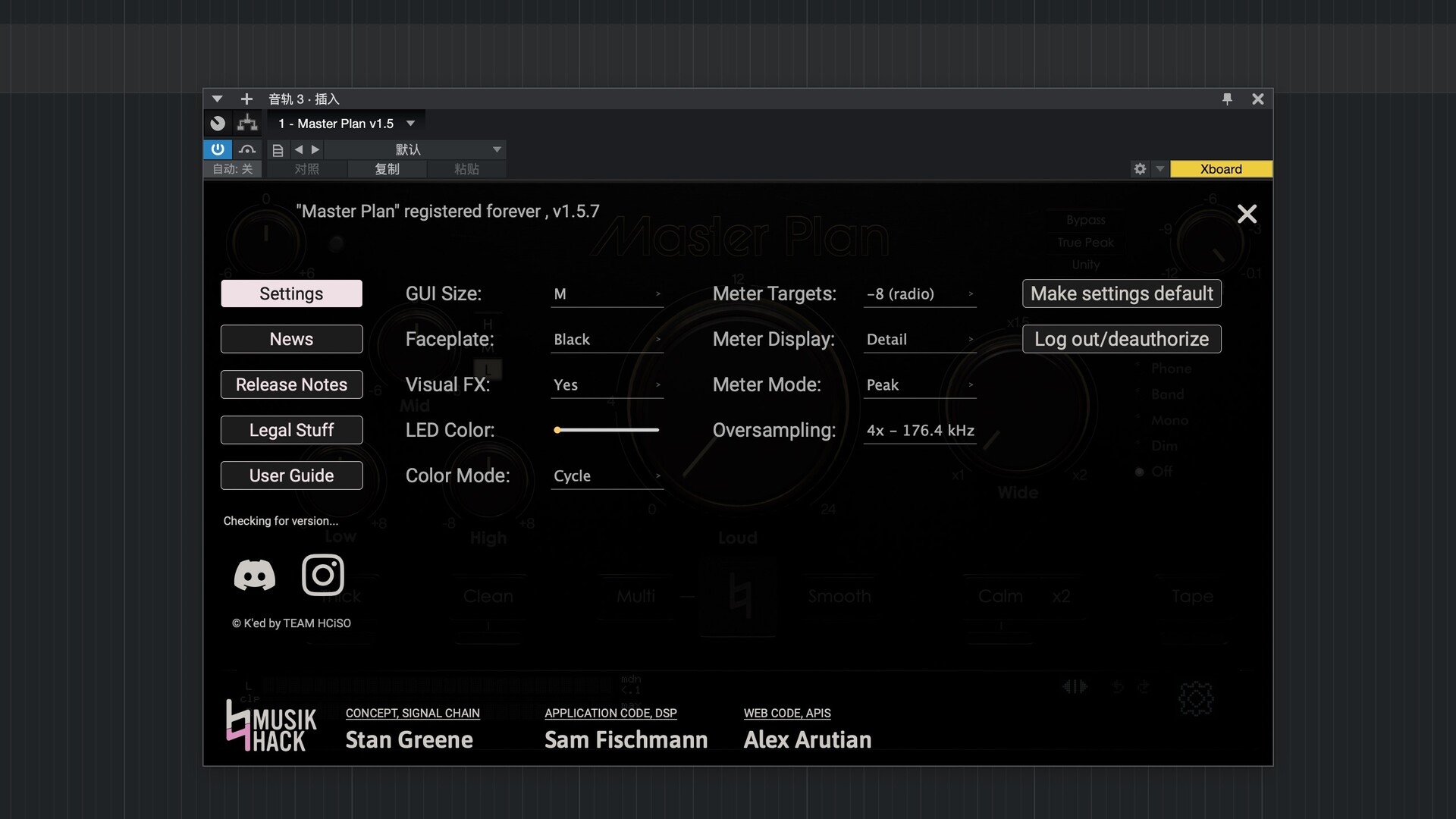Screen dimensions: 1456x819
Task: Open the Meter Display Detail dropdown
Action: tap(920, 339)
